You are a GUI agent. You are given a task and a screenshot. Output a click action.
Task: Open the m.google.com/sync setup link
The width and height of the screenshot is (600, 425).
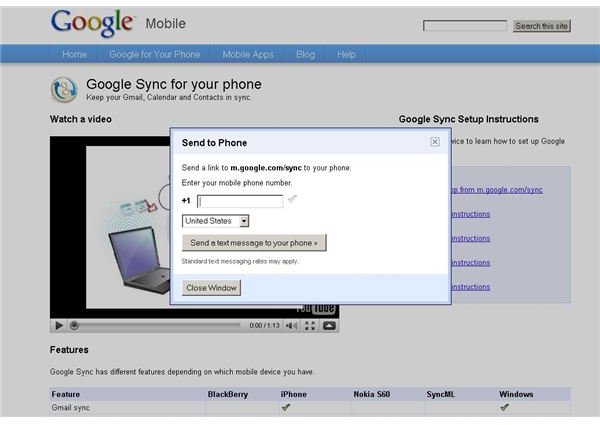497,190
